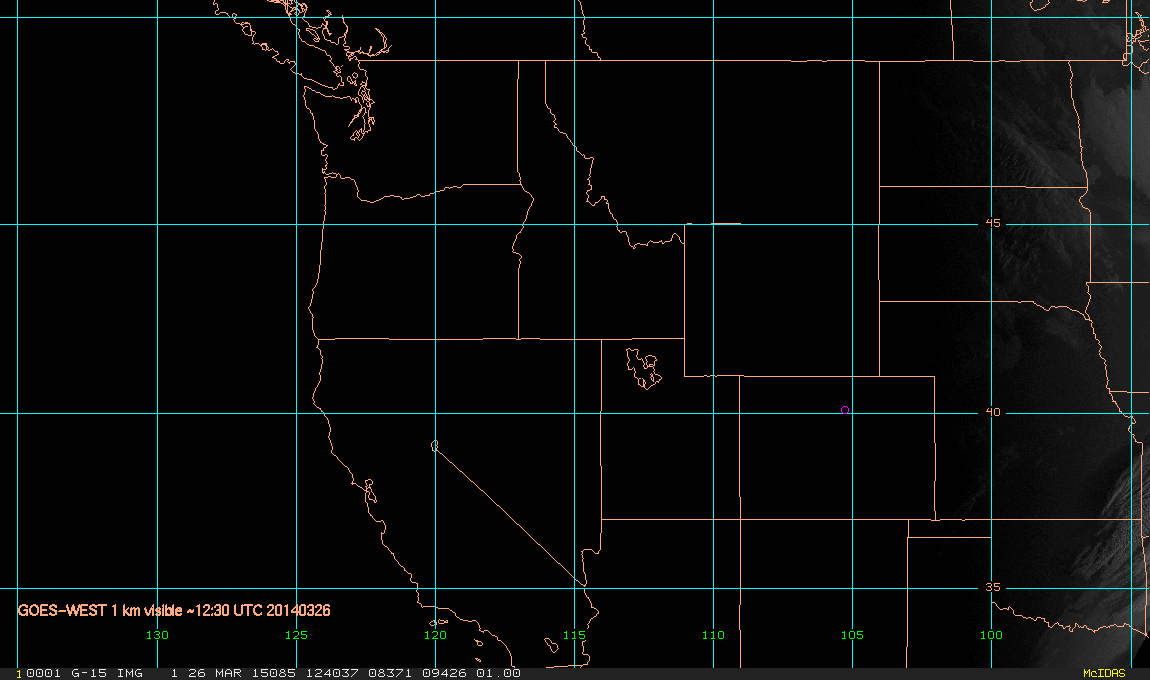The image size is (1150, 680).
Task: Click the longitude label 115
Action: pyautogui.click(x=574, y=635)
